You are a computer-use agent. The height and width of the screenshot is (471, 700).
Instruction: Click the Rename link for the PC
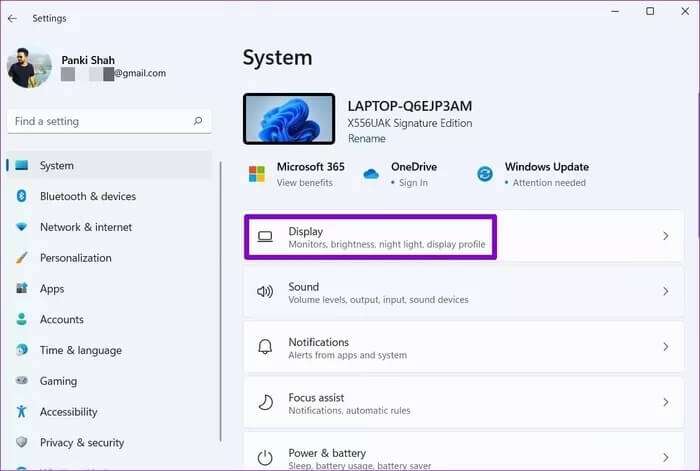point(367,138)
